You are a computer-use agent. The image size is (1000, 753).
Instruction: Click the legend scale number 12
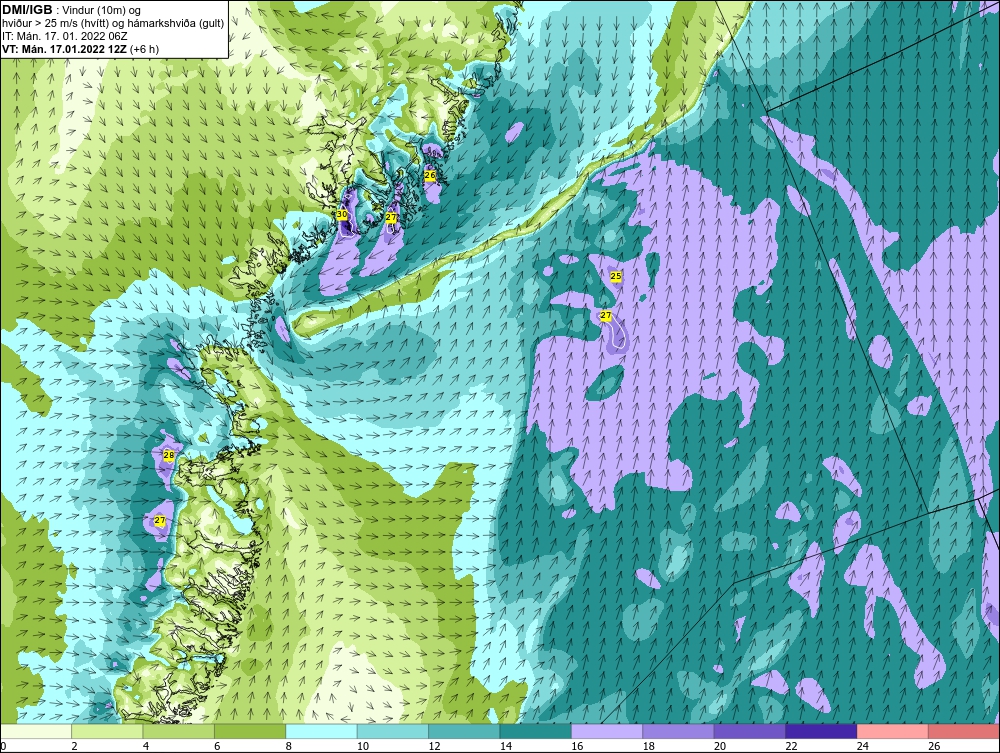click(x=434, y=747)
